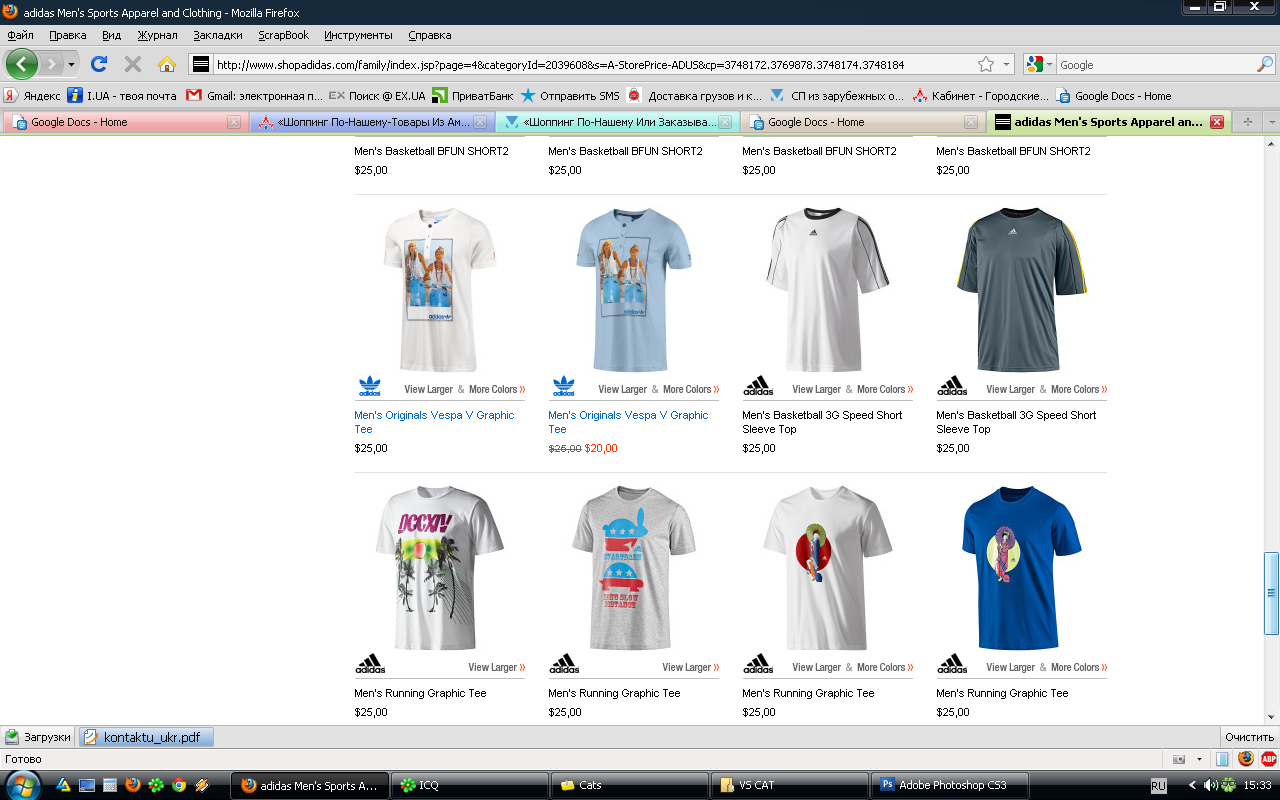This screenshot has height=800, width=1280.
Task: Open Google Drive quick launch icon
Action: pyautogui.click(x=63, y=785)
